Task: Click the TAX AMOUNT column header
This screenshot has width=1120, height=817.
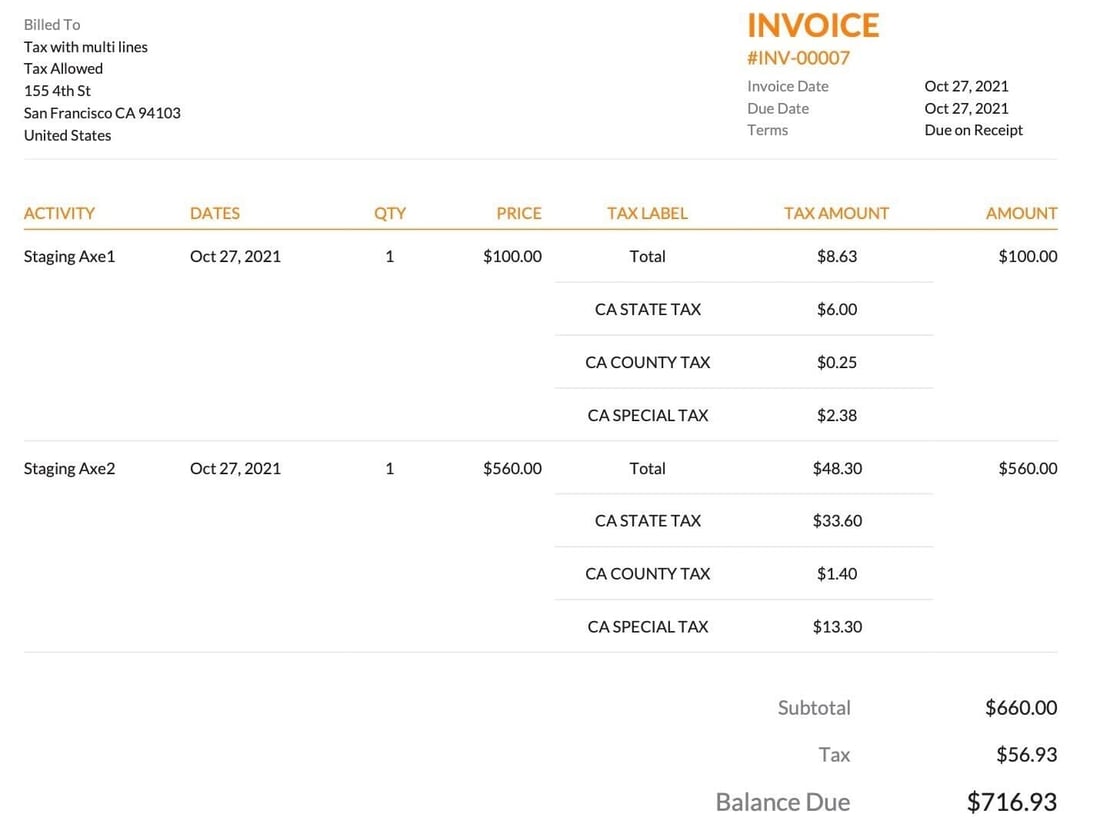Action: [x=836, y=213]
